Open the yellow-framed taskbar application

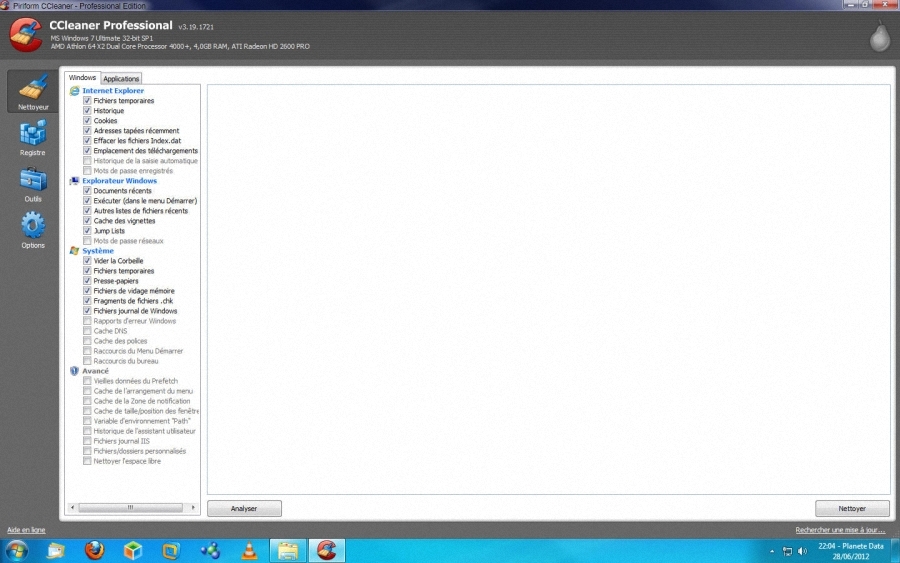pyautogui.click(x=171, y=551)
